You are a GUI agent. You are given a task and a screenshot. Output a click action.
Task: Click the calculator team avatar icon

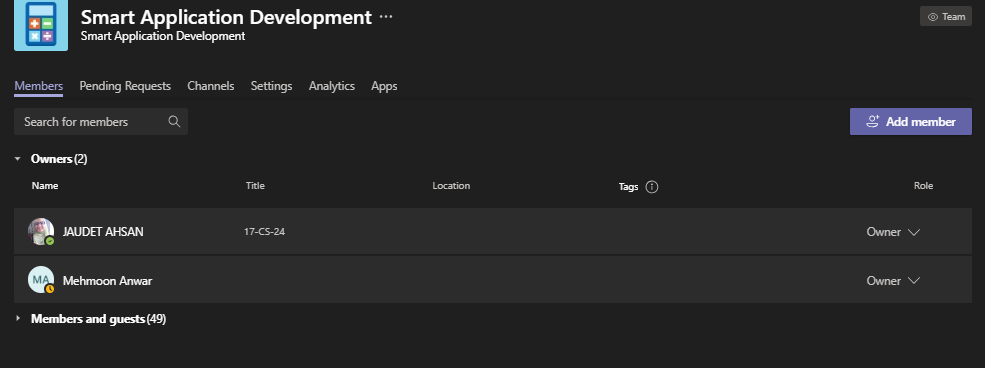pyautogui.click(x=41, y=25)
